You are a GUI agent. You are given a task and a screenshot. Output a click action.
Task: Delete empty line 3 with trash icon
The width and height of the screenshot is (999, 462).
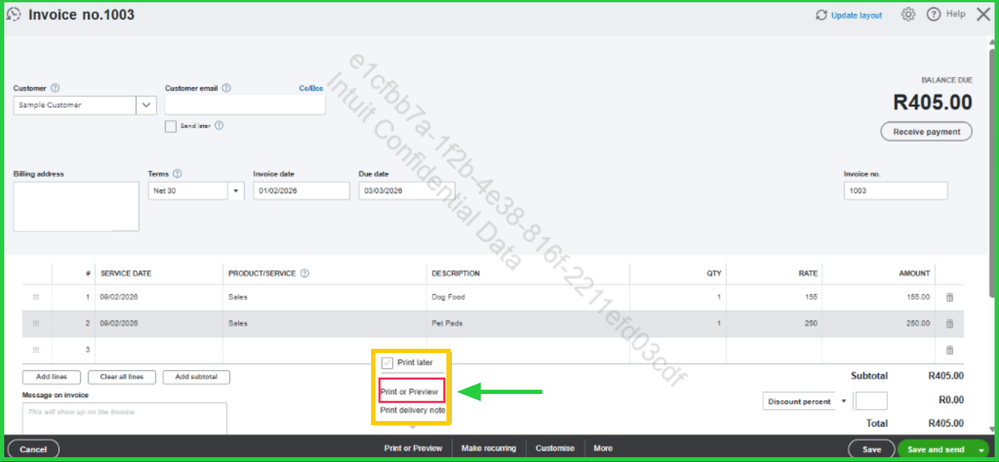coord(949,350)
